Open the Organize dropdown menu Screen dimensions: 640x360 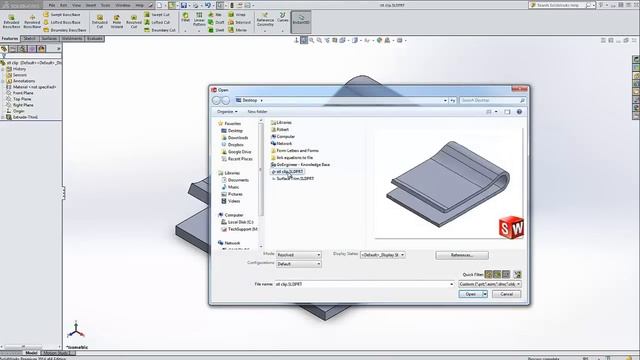[227, 111]
